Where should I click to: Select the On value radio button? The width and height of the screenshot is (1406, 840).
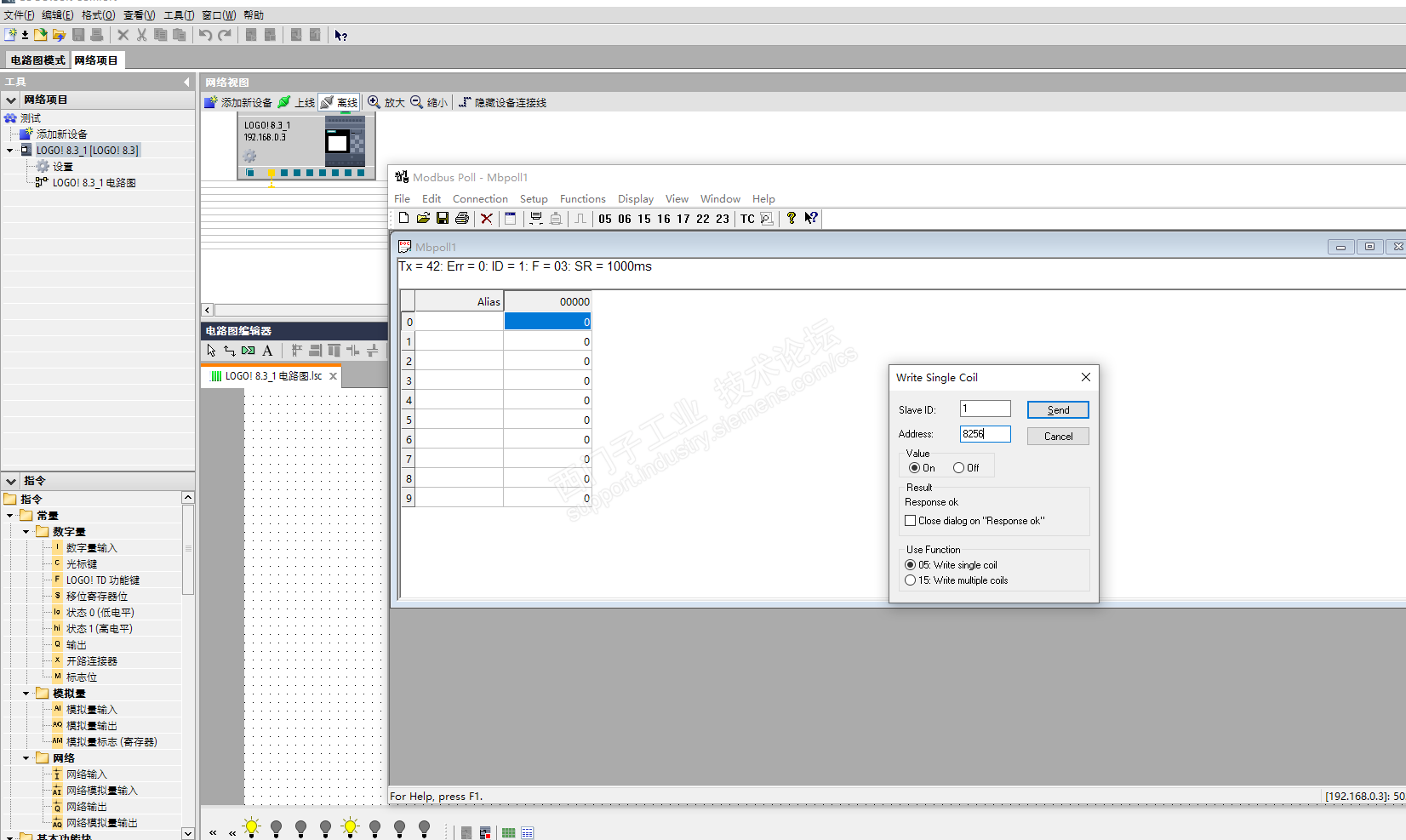(x=914, y=468)
